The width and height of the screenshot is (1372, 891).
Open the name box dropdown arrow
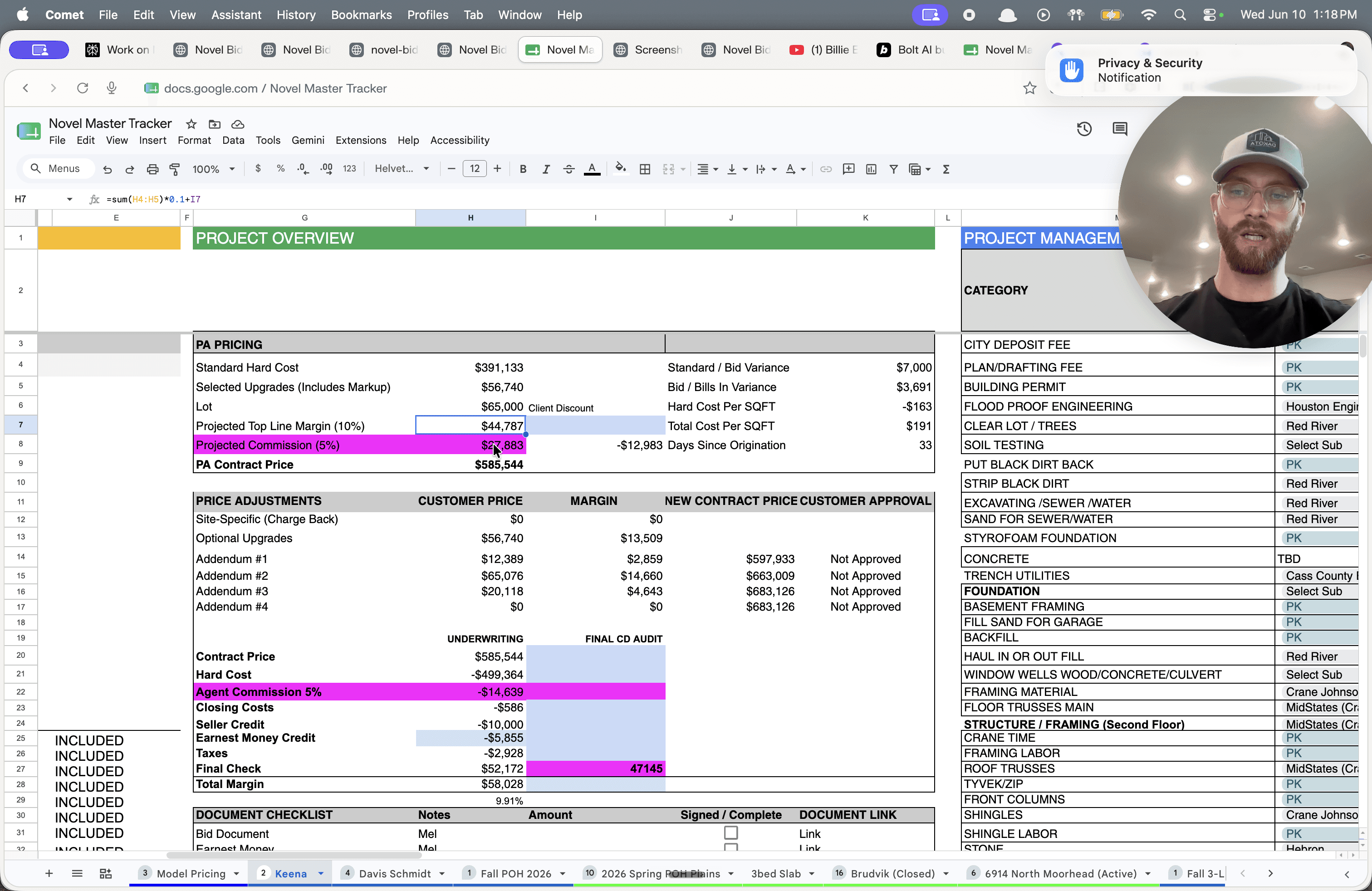tap(70, 199)
